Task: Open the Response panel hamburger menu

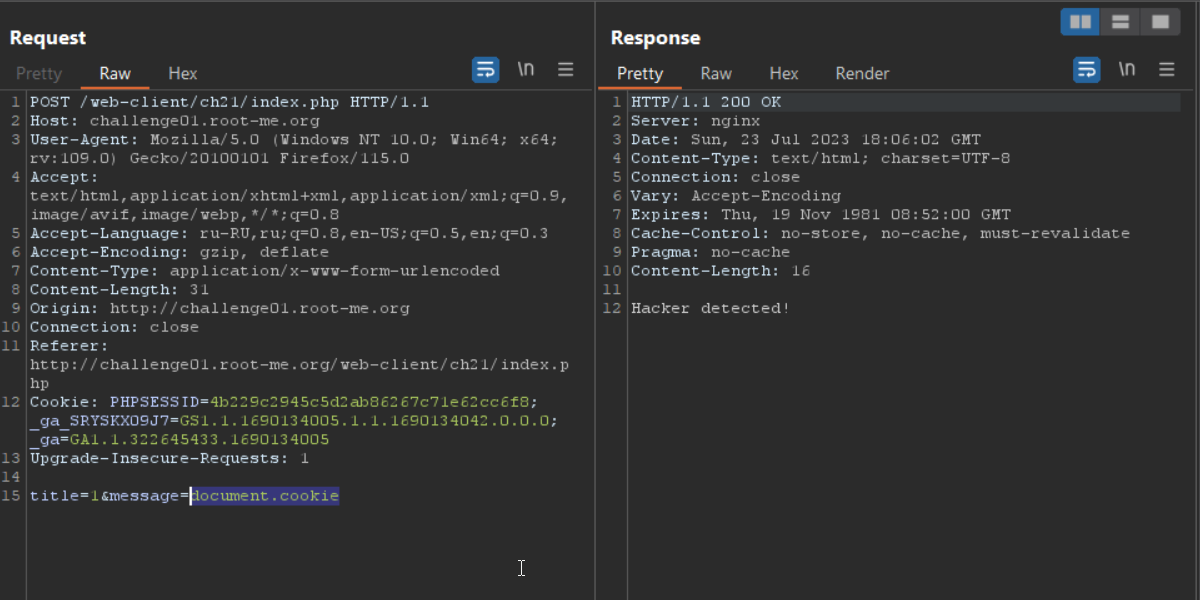Action: click(x=1167, y=70)
